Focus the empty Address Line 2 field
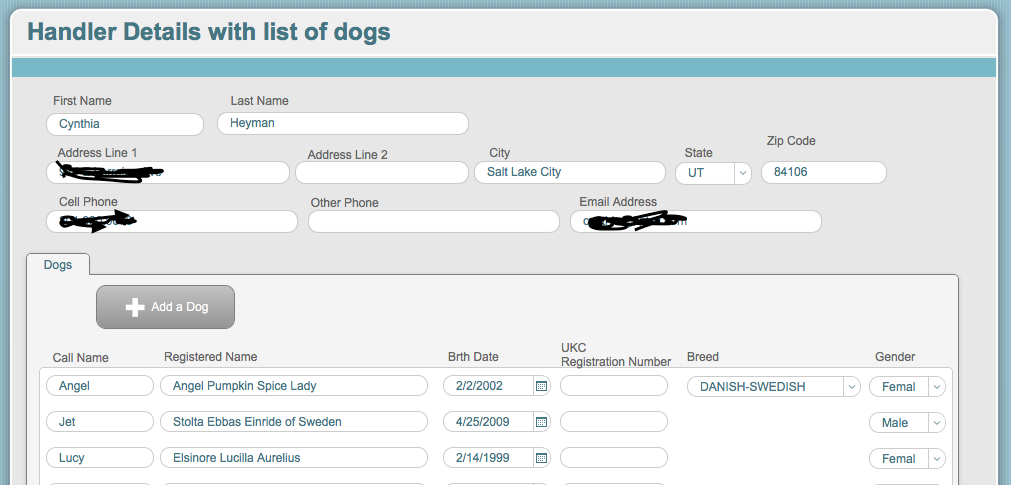The width and height of the screenshot is (1011, 485). [x=382, y=172]
